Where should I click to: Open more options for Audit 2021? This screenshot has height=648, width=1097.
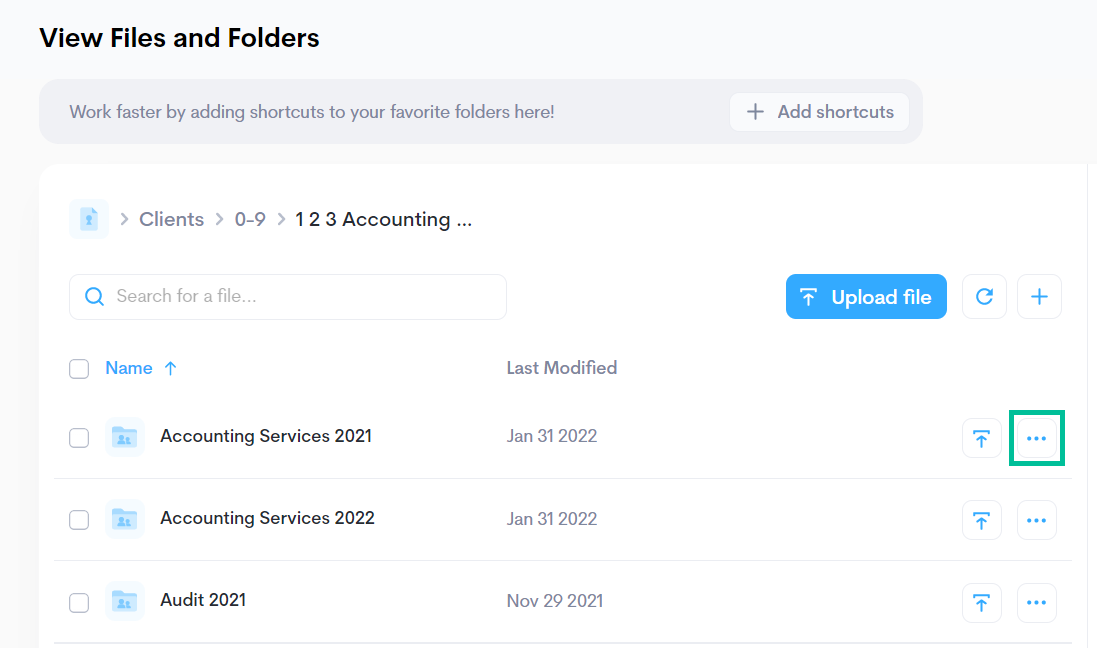point(1036,603)
